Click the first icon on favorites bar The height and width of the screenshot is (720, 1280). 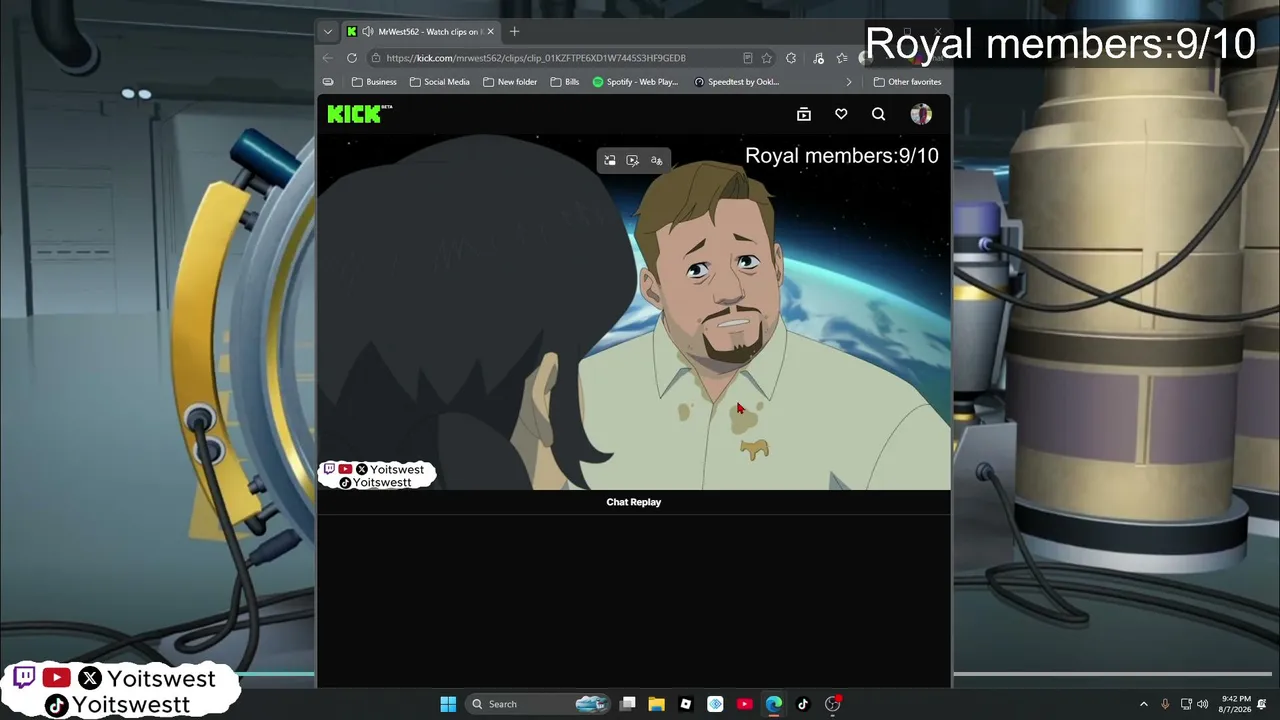pos(328,82)
